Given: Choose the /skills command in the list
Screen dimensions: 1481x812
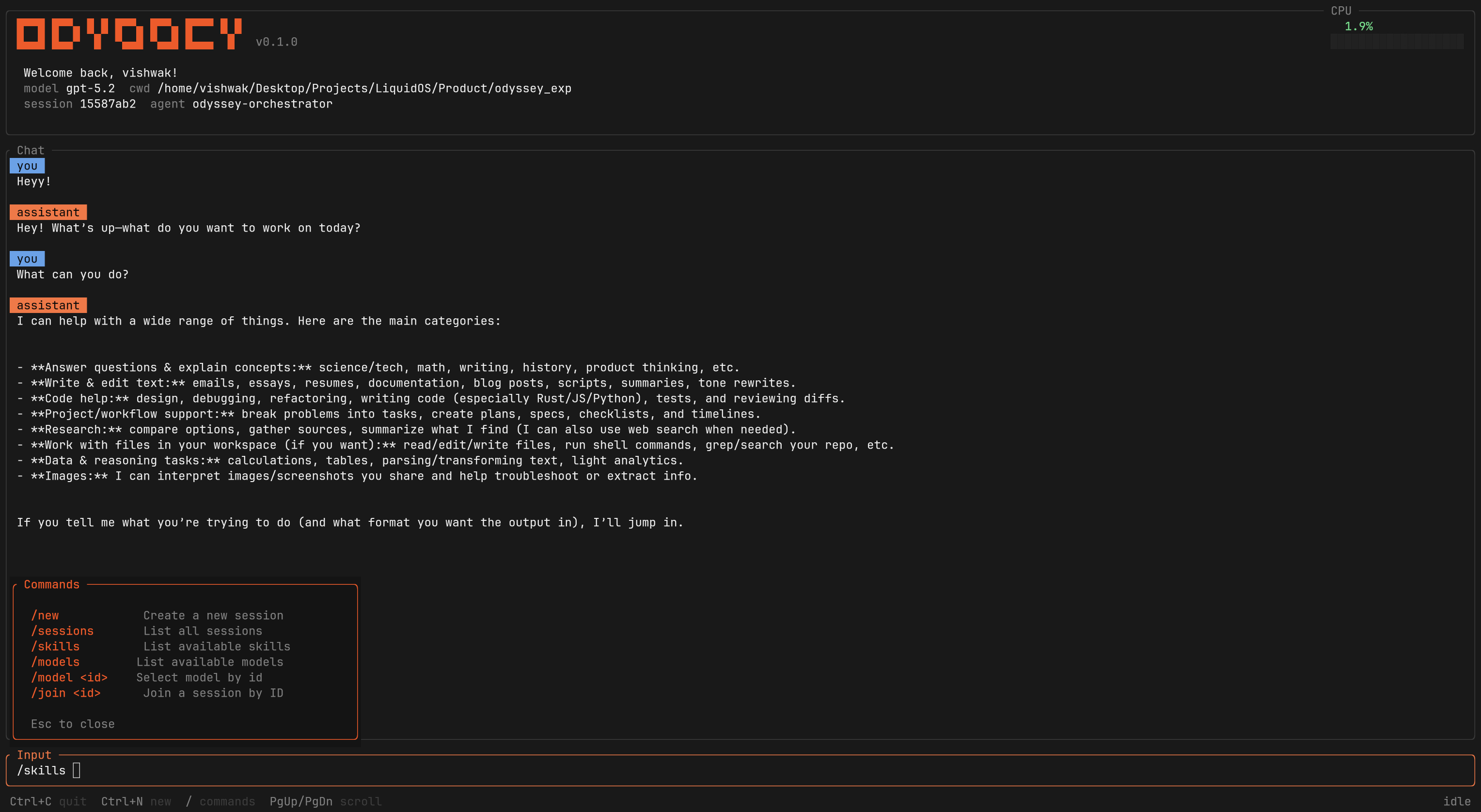Looking at the screenshot, I should click(55, 646).
